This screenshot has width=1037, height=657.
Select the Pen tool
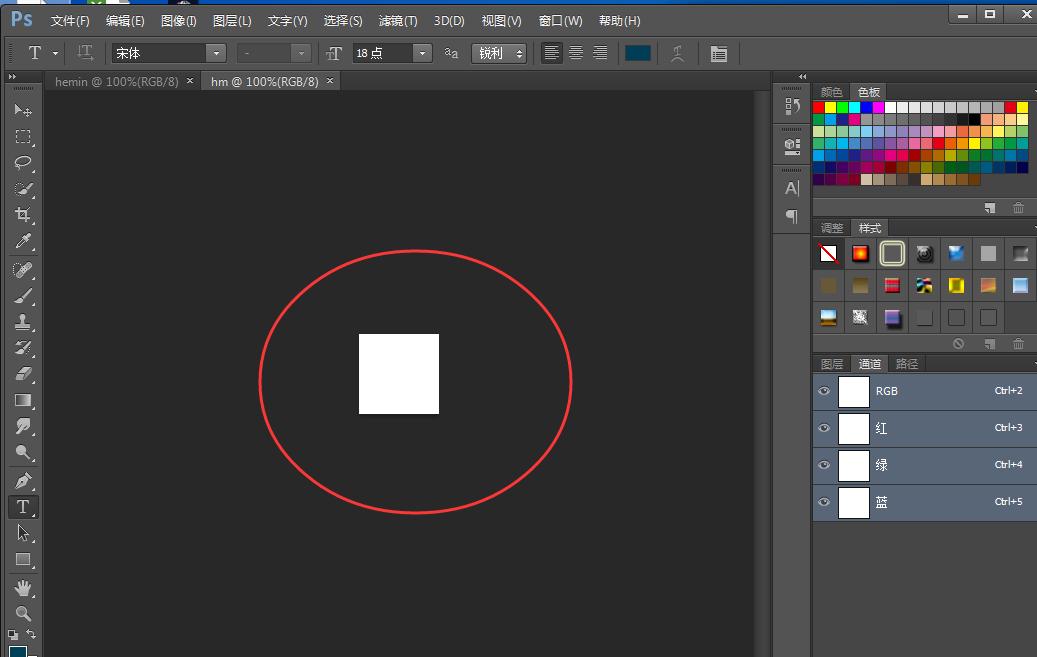[x=22, y=481]
